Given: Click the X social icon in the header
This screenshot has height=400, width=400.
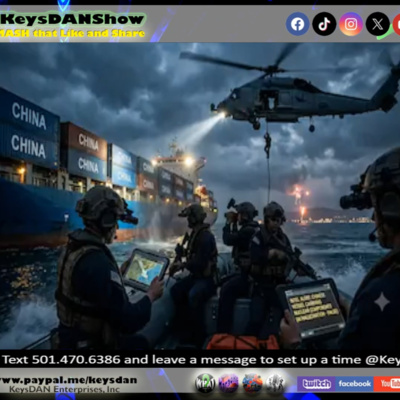Looking at the screenshot, I should pyautogui.click(x=377, y=24).
